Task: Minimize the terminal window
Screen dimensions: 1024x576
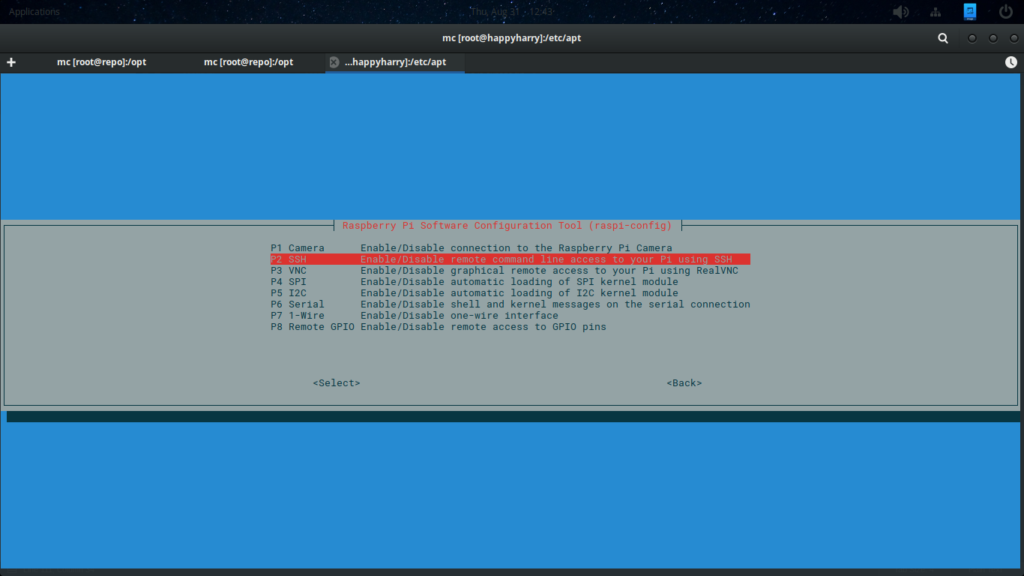Action: (x=972, y=39)
